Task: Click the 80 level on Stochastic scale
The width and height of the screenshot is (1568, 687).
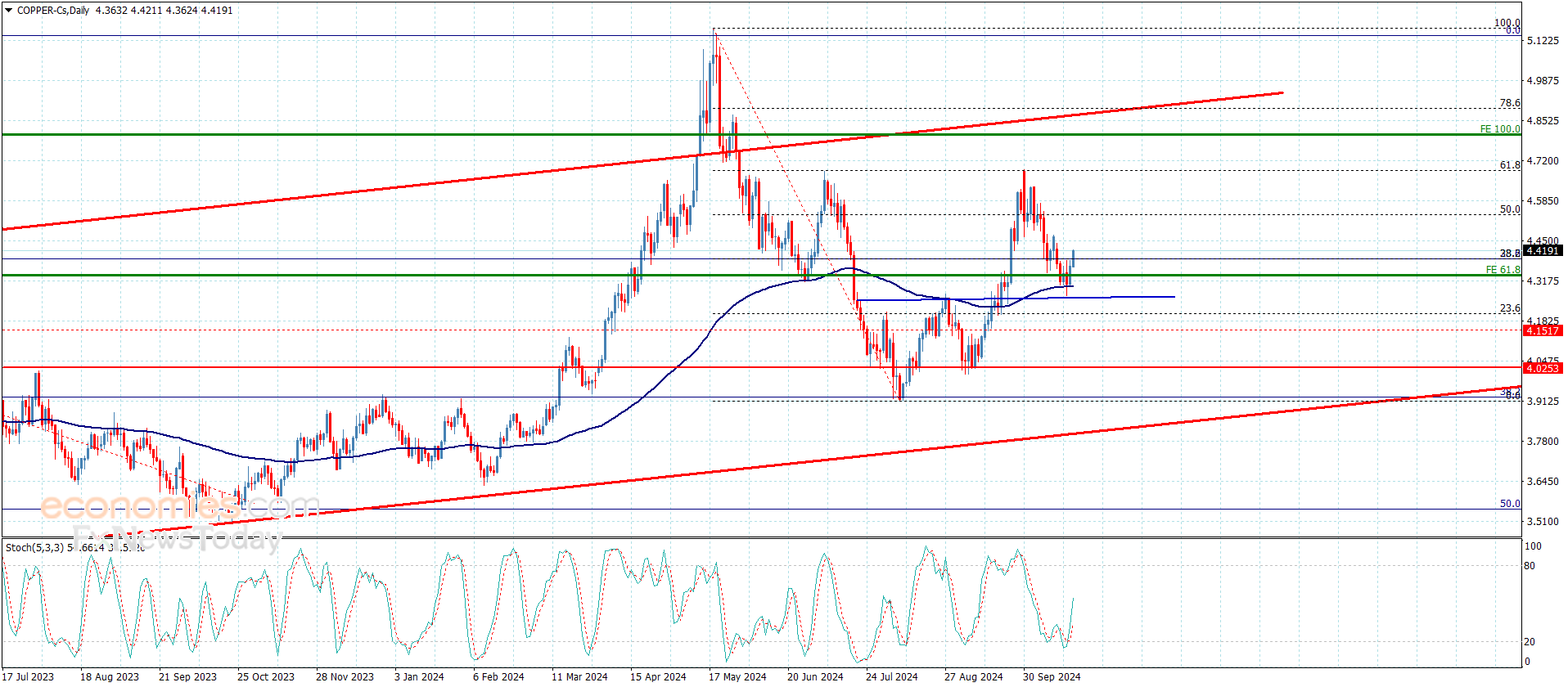Action: tap(1530, 566)
